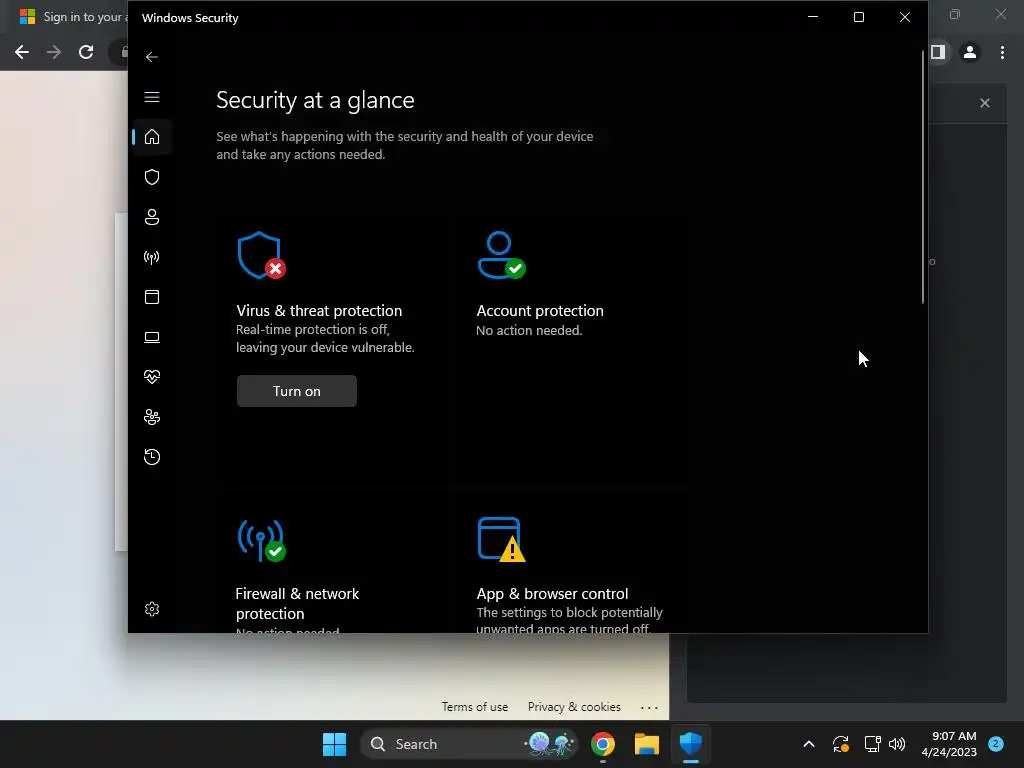Toggle Chrome side panel icon
Image resolution: width=1024 pixels, height=768 pixels.
938,52
